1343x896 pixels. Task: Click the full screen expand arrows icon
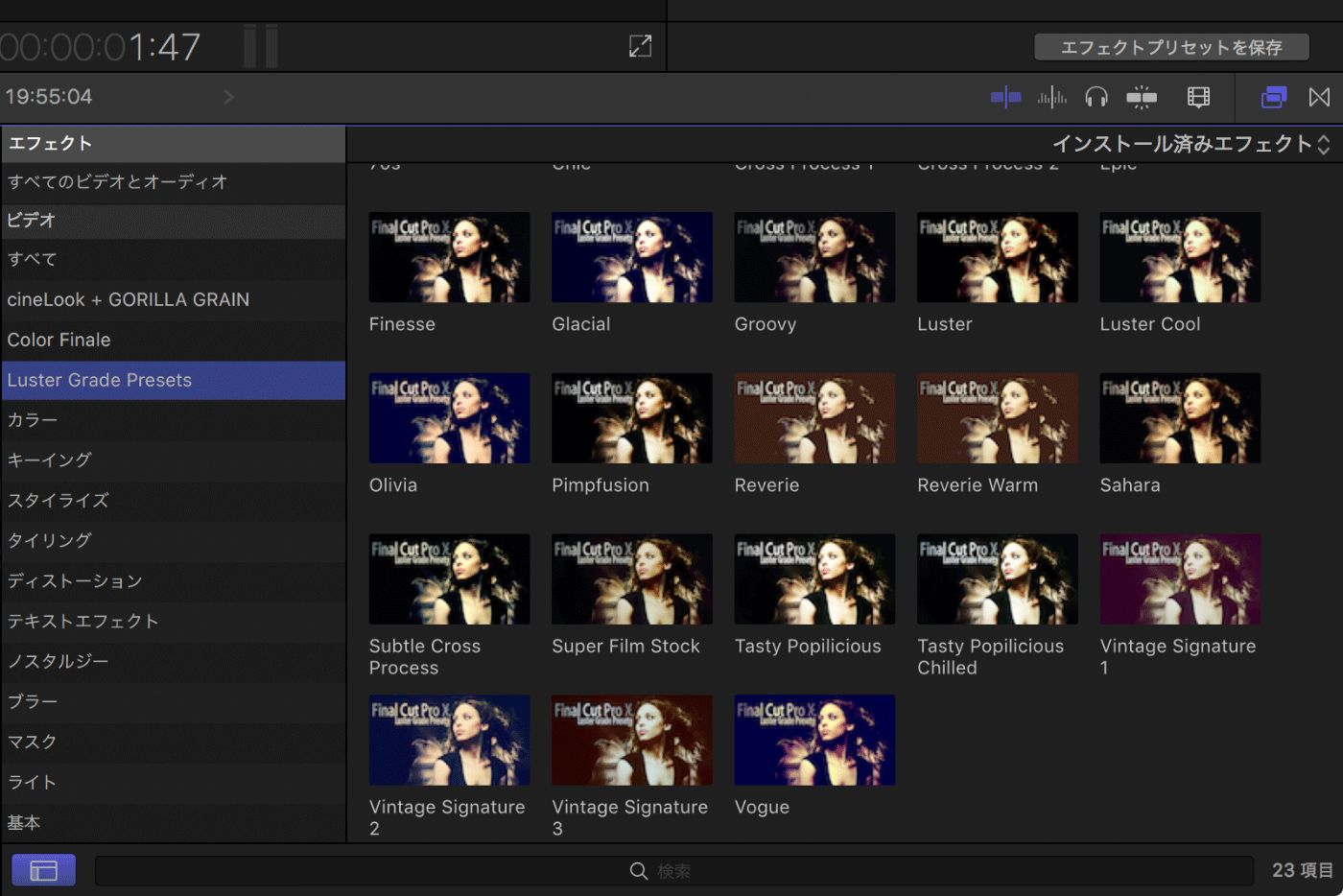pyautogui.click(x=640, y=46)
